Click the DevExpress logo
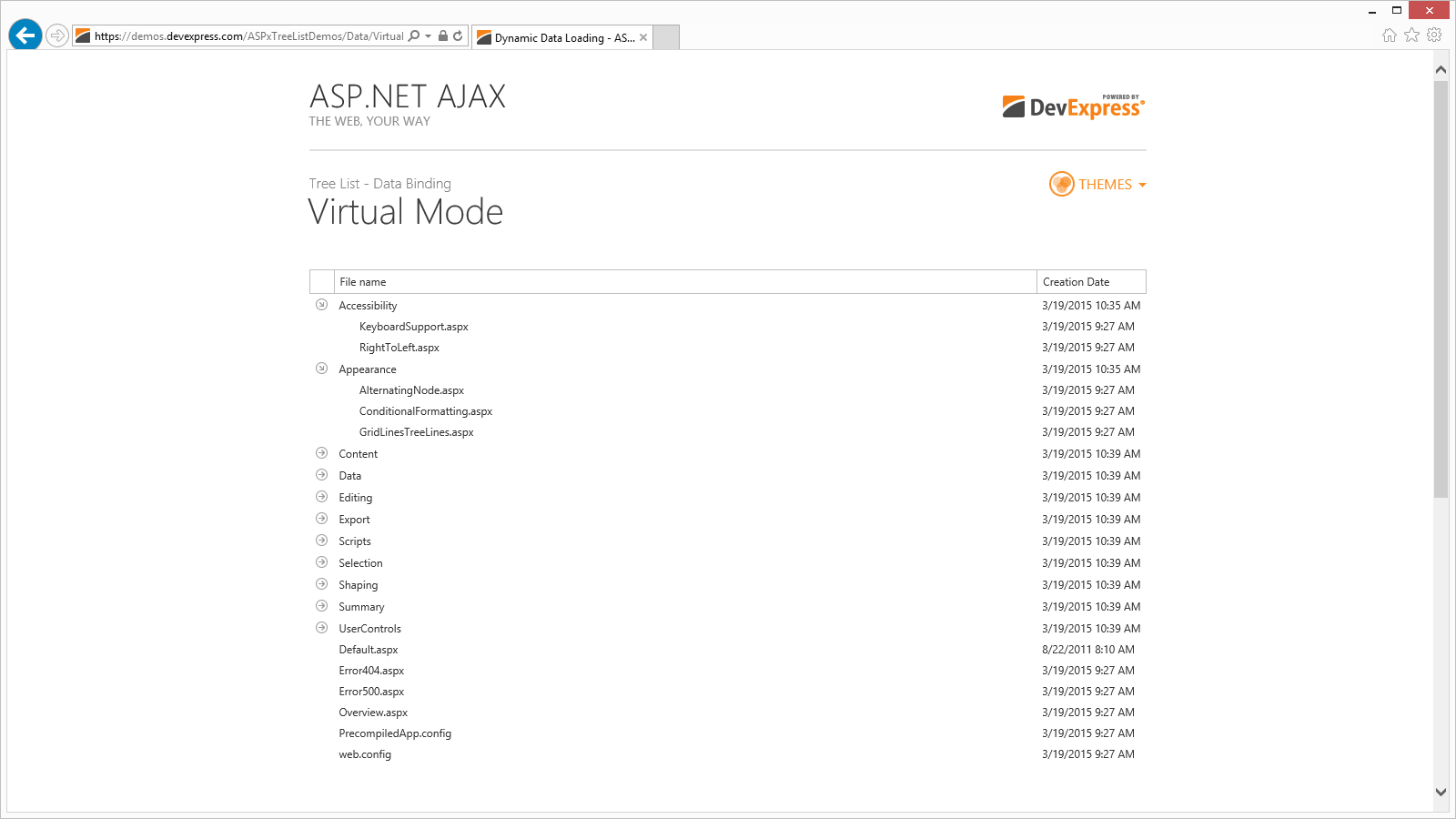Viewport: 1456px width, 819px height. click(1074, 106)
